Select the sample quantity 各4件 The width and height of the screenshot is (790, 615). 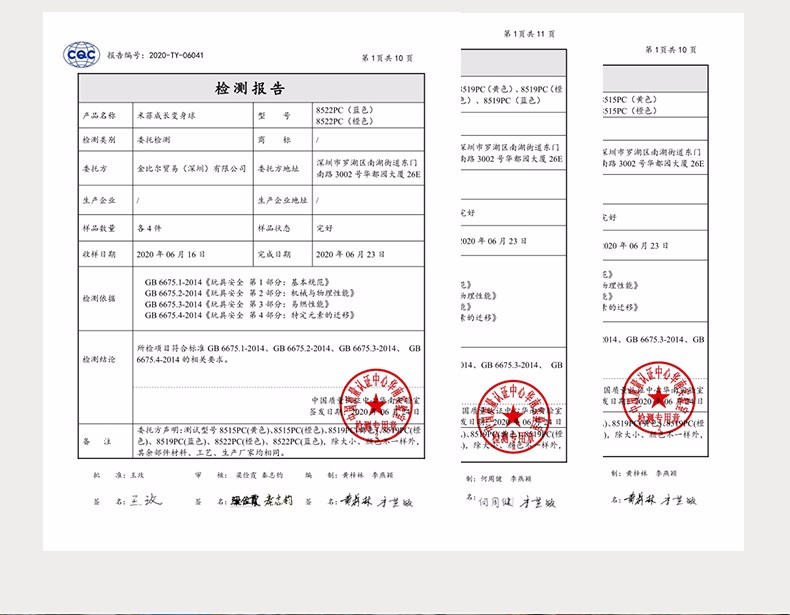(149, 228)
